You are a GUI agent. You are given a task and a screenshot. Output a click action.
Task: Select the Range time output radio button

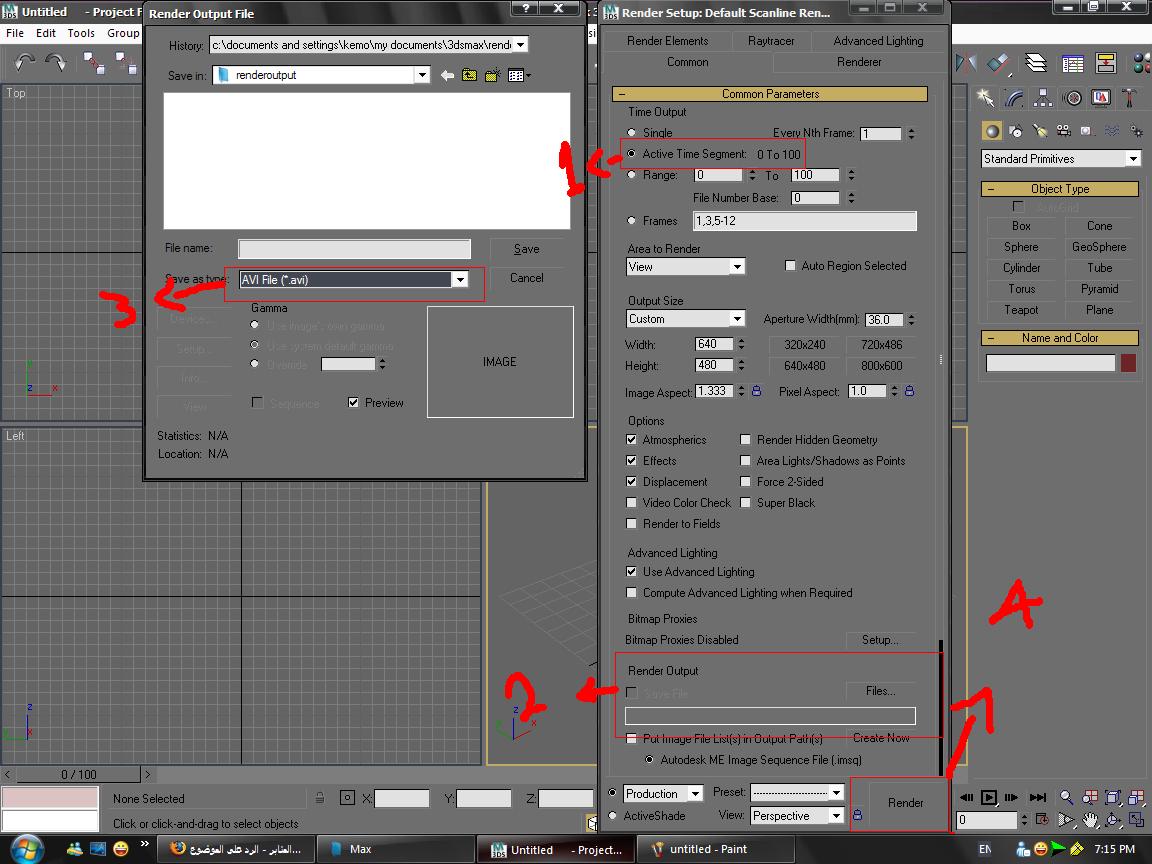click(x=631, y=175)
